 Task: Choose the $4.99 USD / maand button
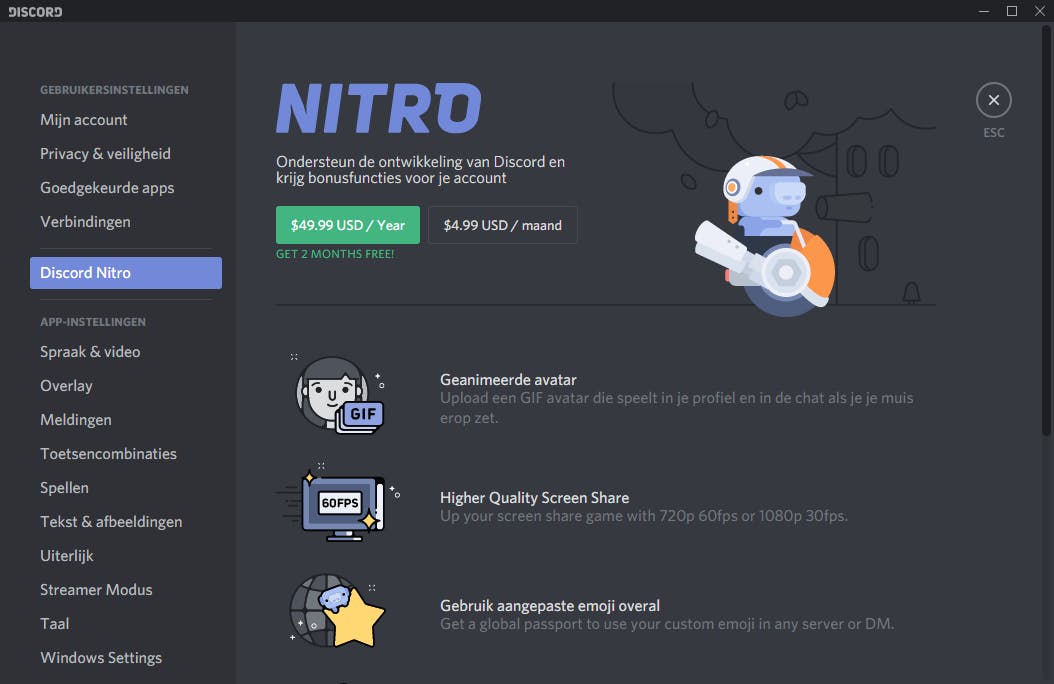coord(503,225)
